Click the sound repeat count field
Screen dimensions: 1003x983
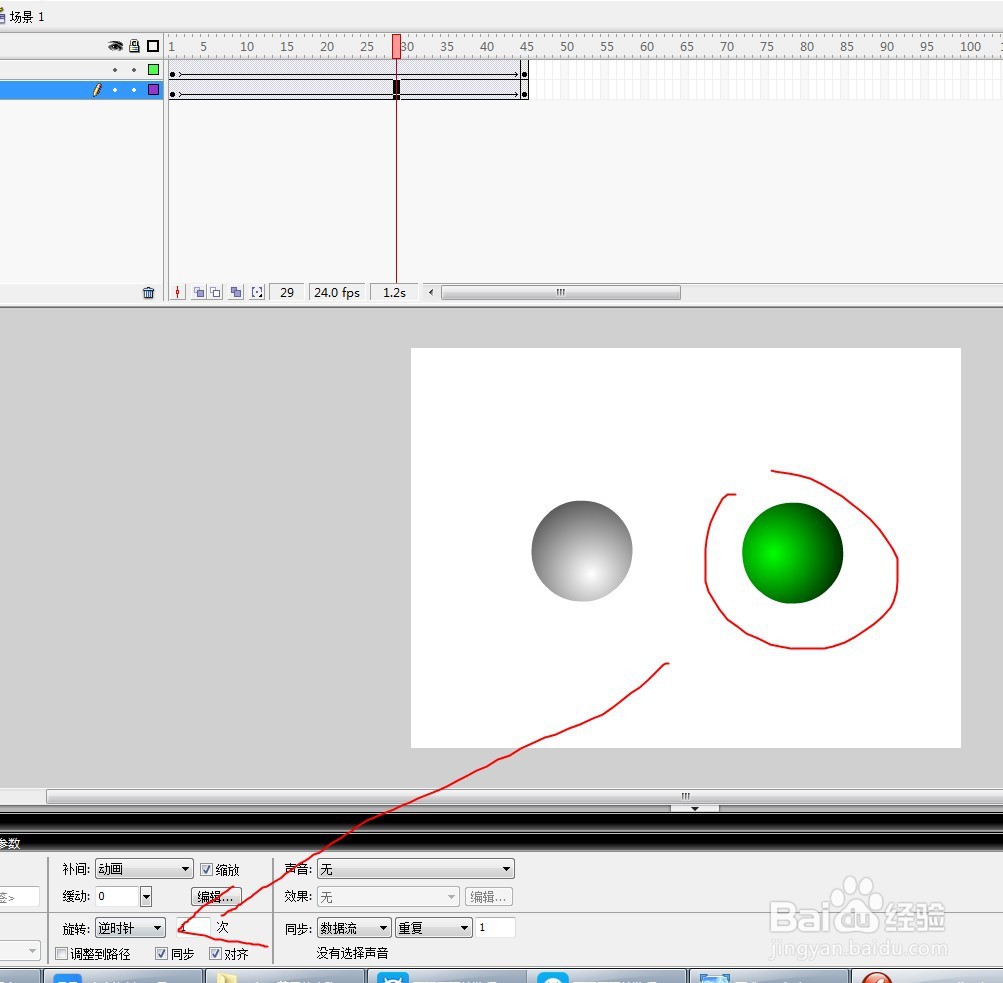pos(495,927)
